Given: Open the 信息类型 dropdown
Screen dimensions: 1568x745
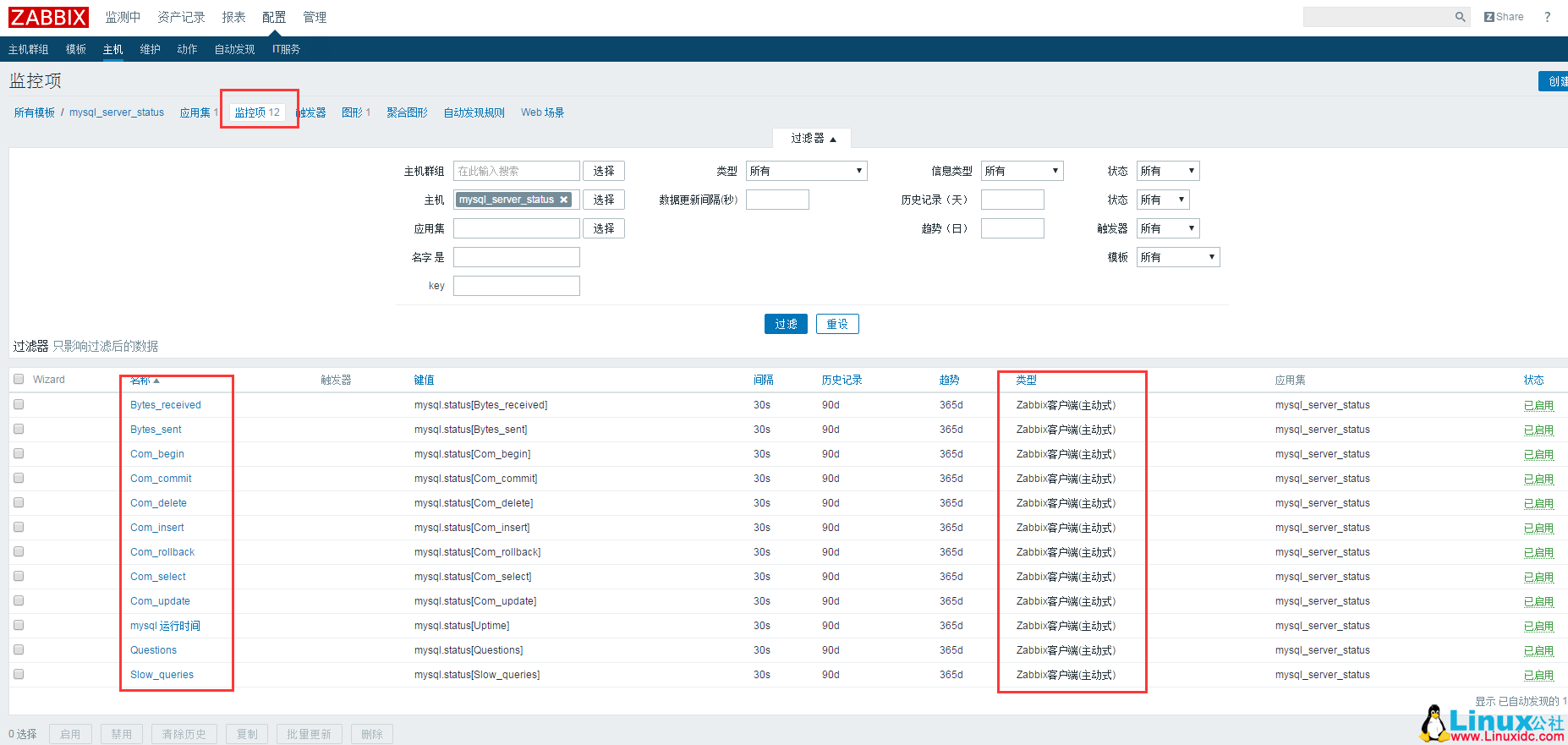Looking at the screenshot, I should point(1022,171).
